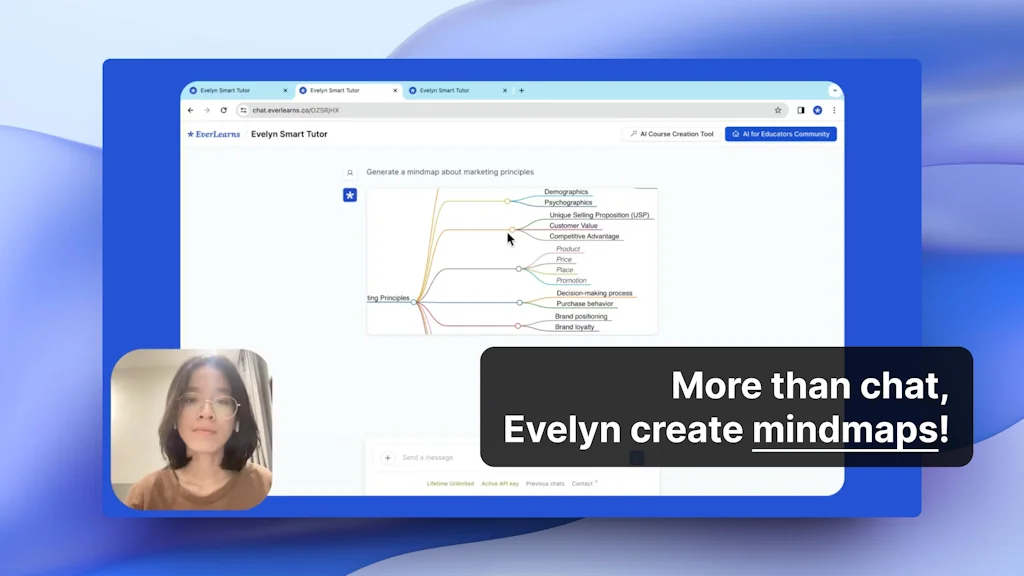Click the site info icon in the address bar
This screenshot has width=1024, height=576.
(241, 110)
